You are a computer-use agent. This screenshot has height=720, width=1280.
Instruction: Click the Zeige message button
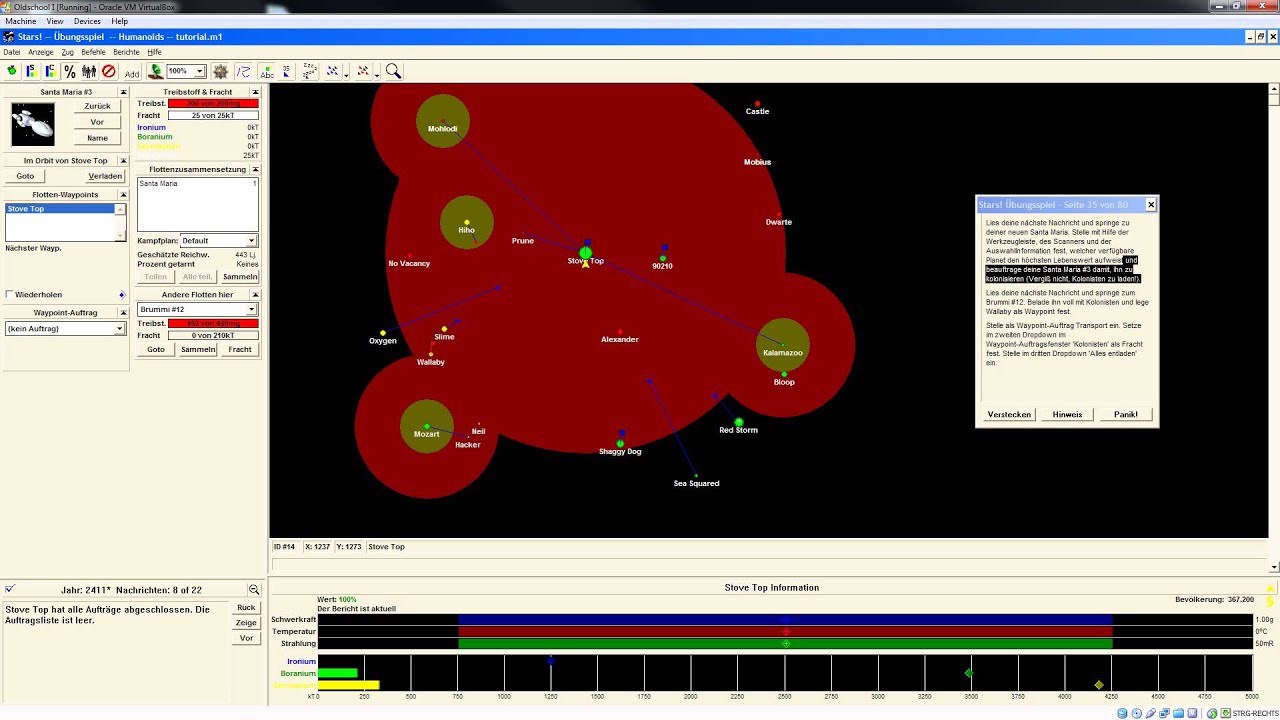point(246,622)
